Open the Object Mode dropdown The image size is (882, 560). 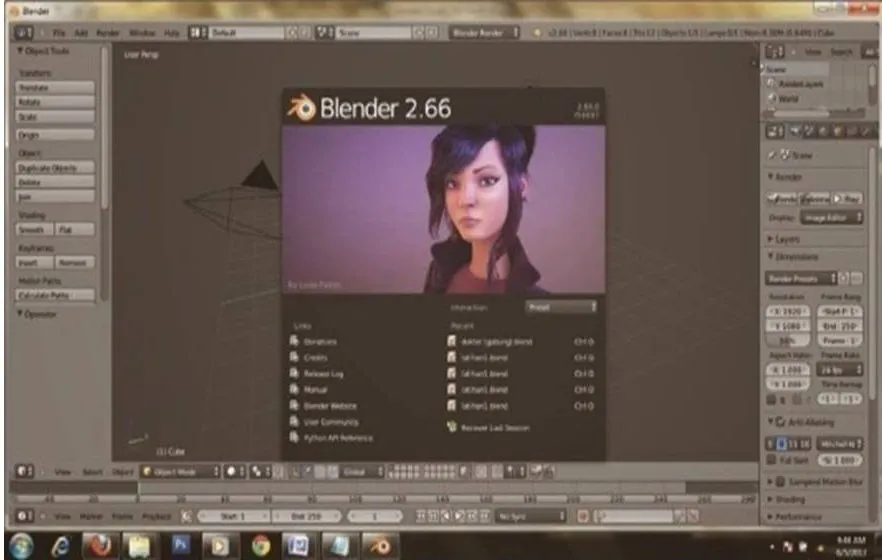tap(180, 471)
